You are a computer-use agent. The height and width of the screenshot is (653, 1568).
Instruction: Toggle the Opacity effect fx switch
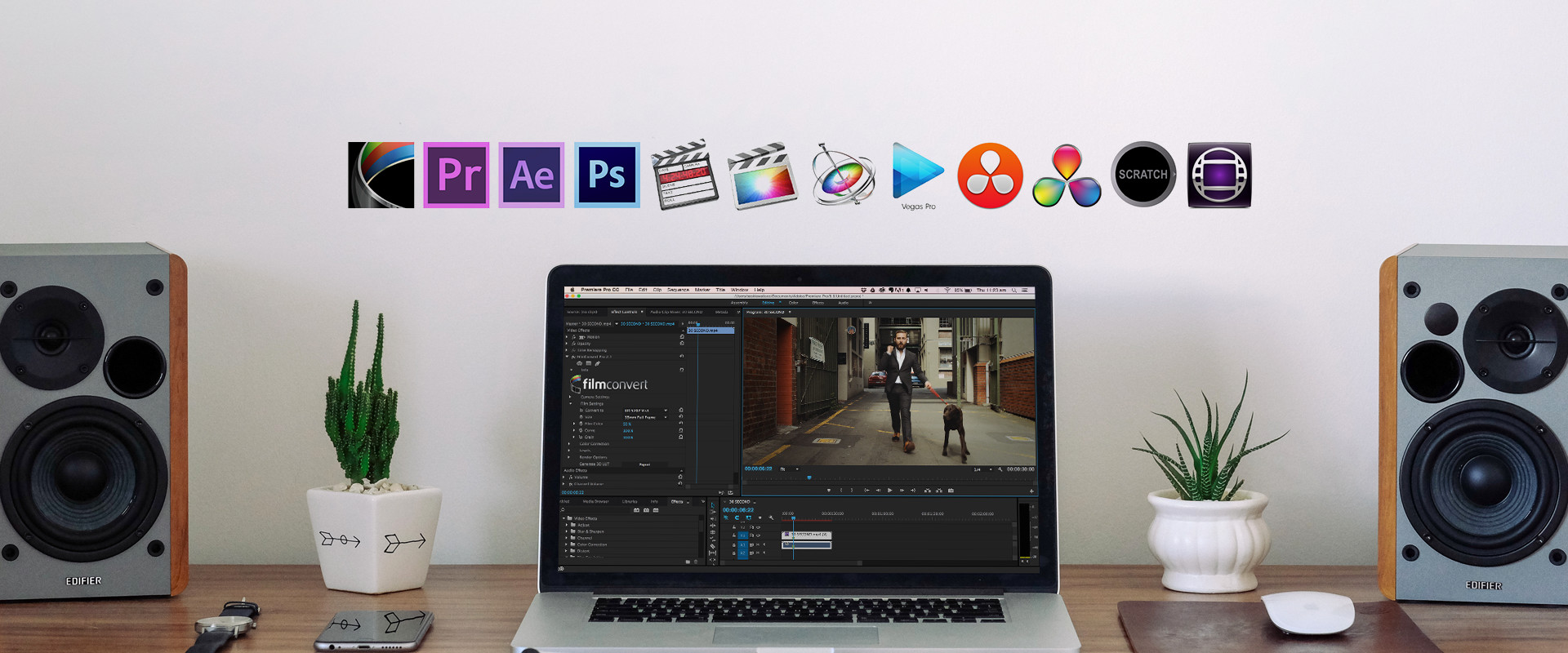pyautogui.click(x=573, y=344)
